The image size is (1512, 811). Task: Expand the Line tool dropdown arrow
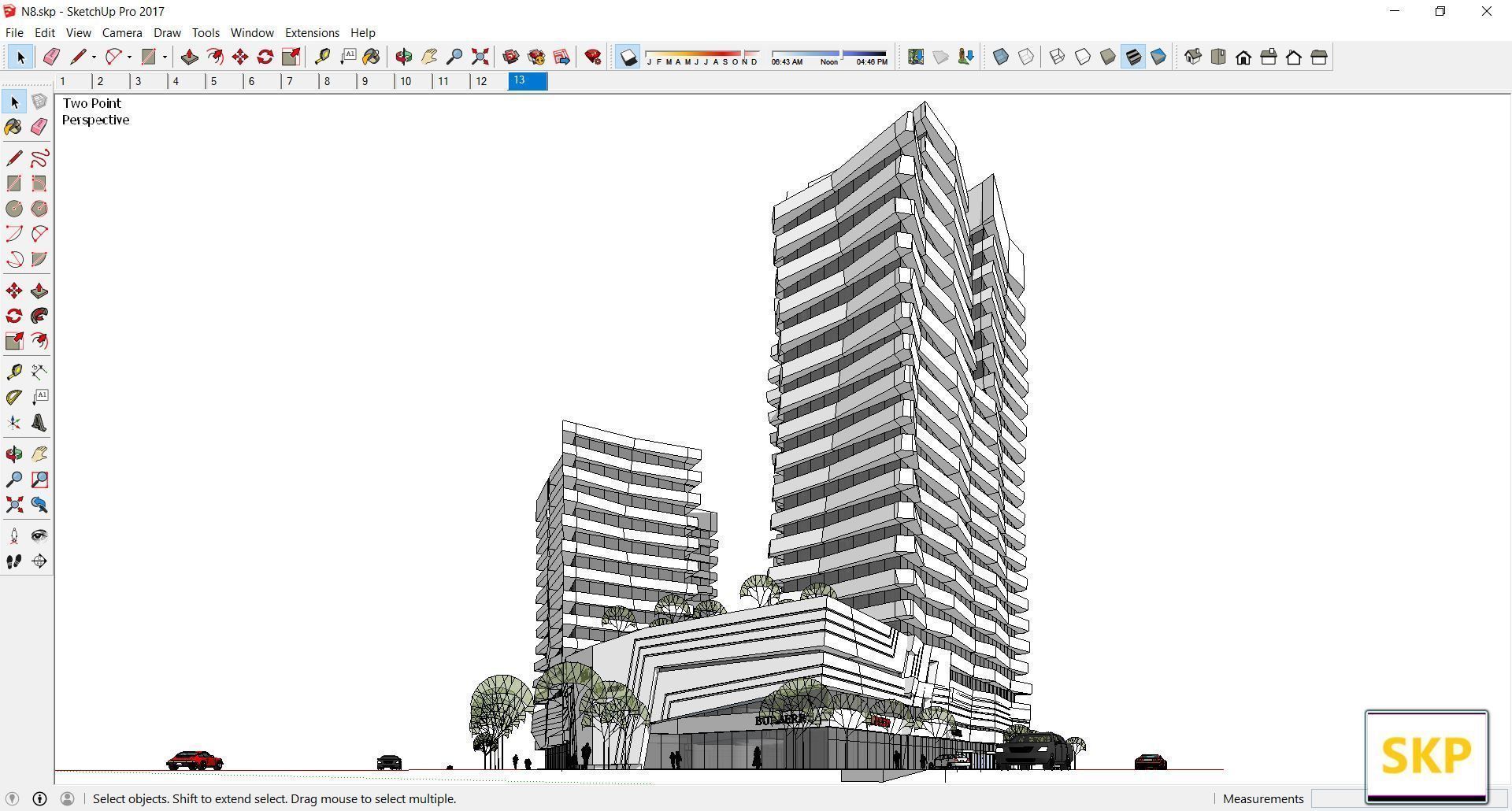point(94,57)
